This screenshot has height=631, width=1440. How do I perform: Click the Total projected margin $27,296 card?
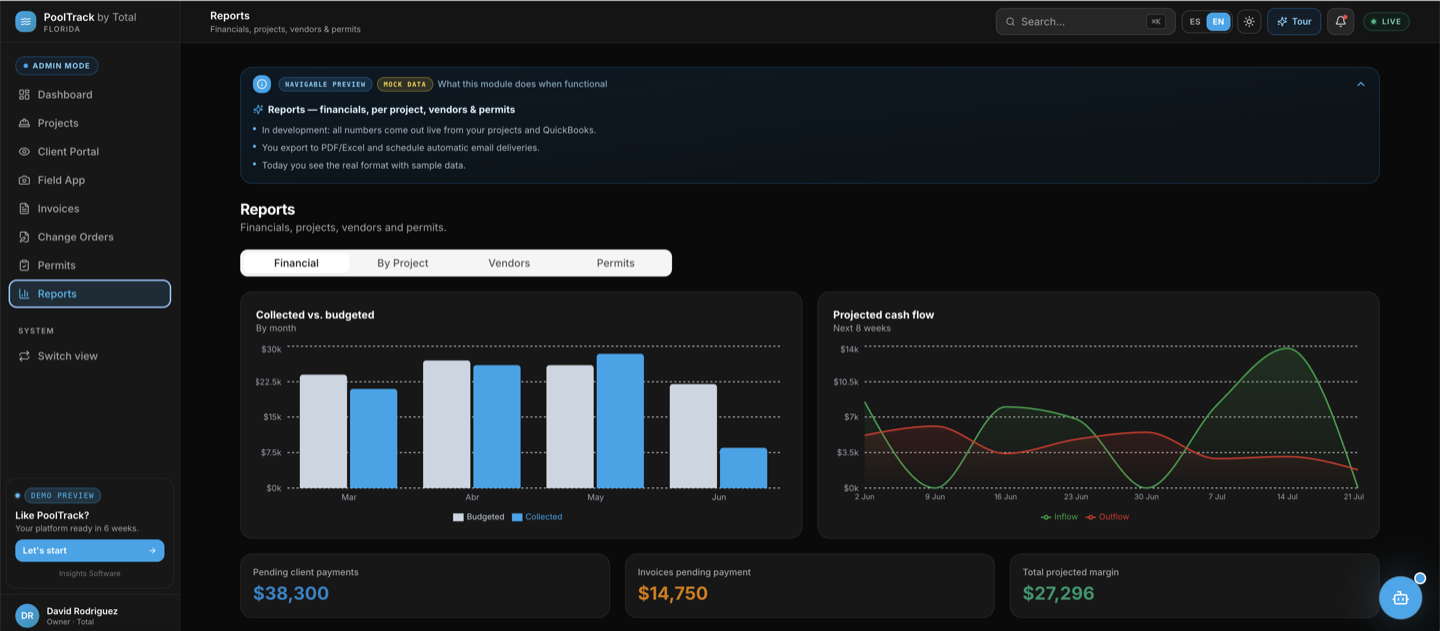click(x=1194, y=586)
